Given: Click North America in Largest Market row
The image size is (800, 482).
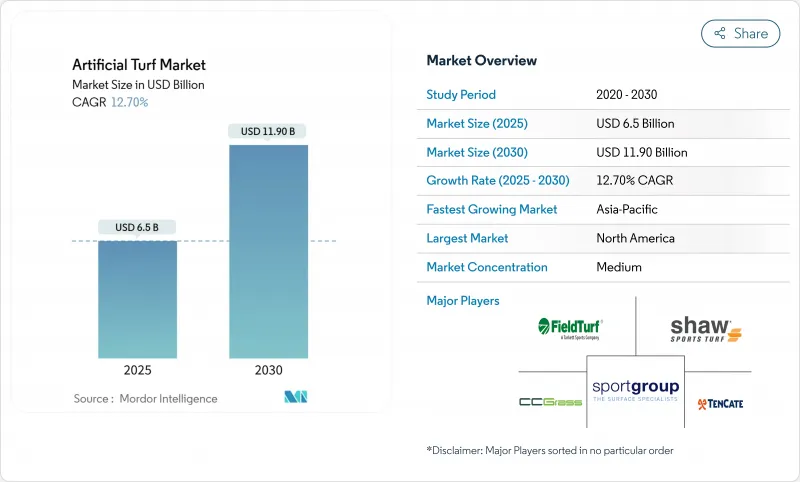Looking at the screenshot, I should click(x=635, y=239).
